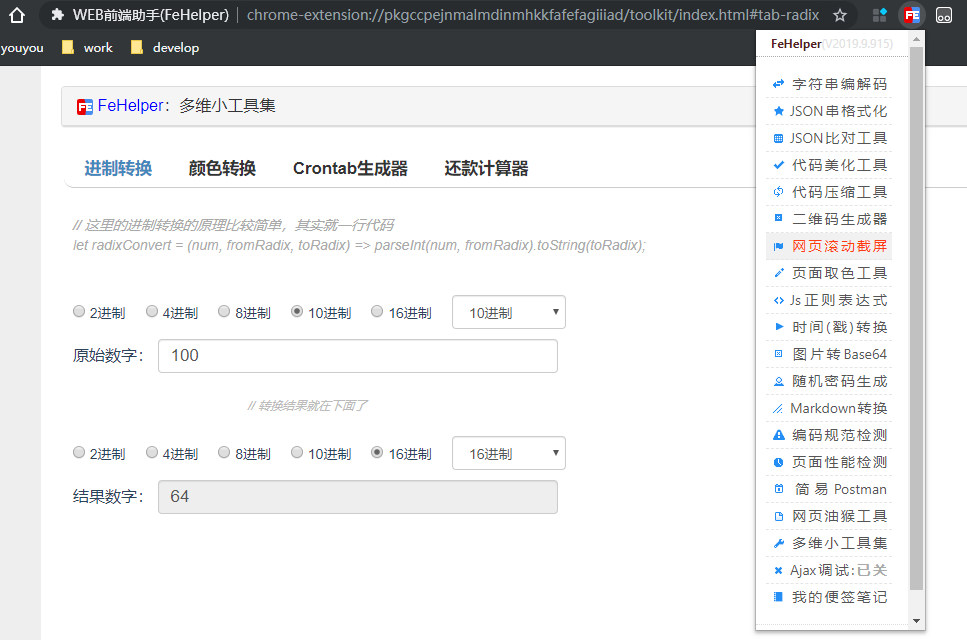Viewport: 967px width, 640px height.
Task: Select result 16进制 radio button
Action: pos(377,453)
